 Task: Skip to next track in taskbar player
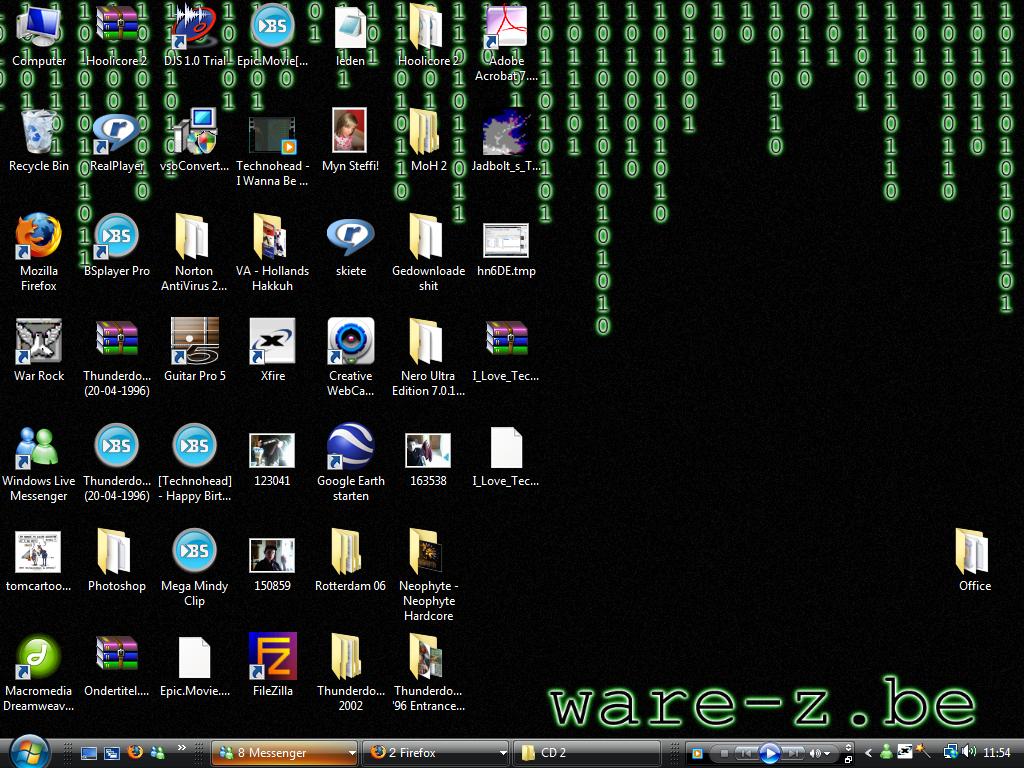(793, 754)
